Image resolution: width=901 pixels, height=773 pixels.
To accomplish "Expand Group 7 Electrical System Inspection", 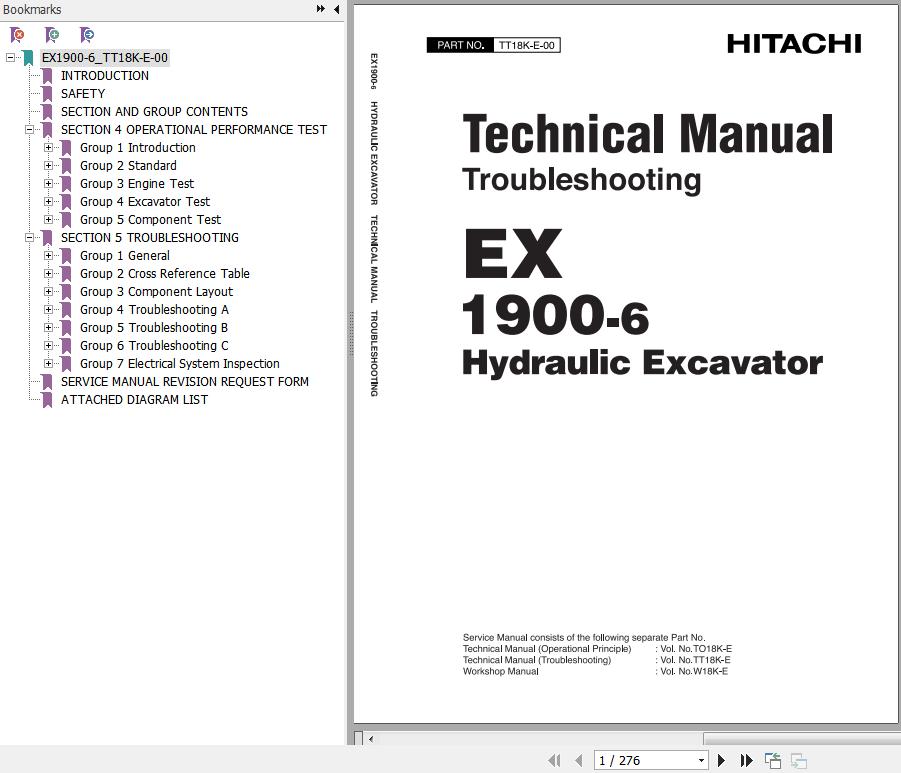I will 48,364.
